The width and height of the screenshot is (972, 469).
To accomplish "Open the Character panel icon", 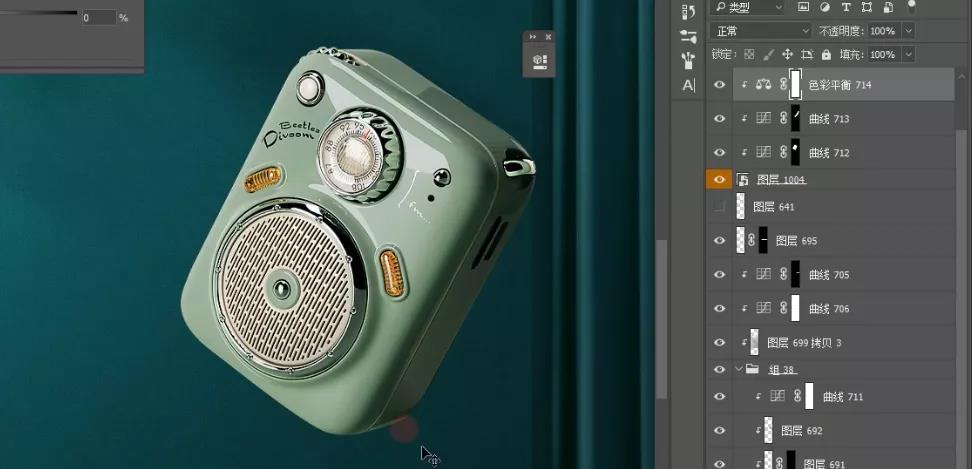I will (x=689, y=85).
